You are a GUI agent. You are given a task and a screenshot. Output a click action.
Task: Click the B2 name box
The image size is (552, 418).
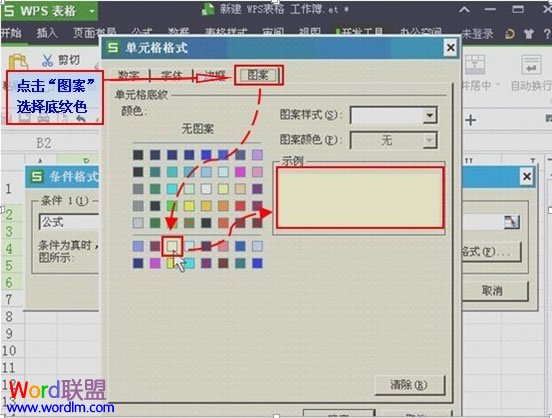tap(44, 143)
